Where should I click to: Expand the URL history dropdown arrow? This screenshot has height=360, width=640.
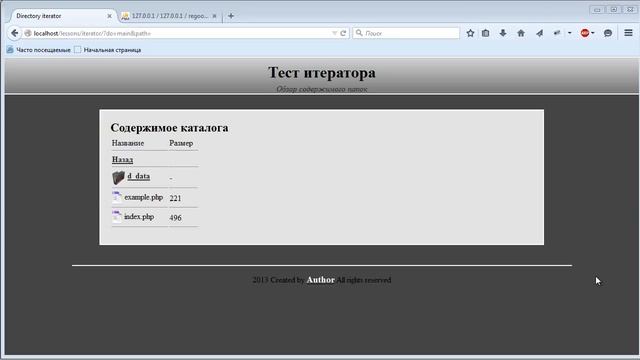tap(334, 33)
